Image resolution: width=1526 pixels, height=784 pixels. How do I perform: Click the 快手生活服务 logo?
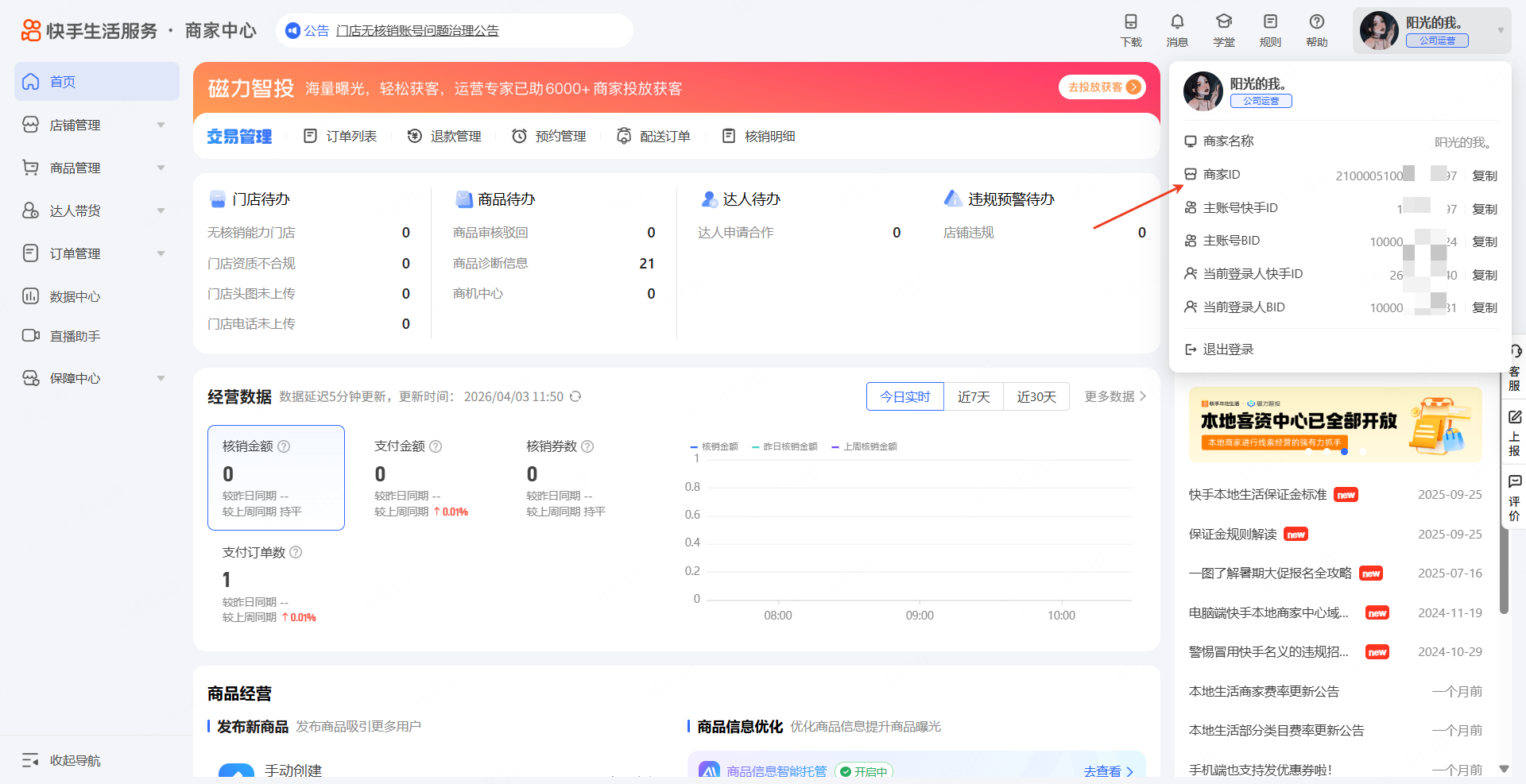(x=89, y=30)
